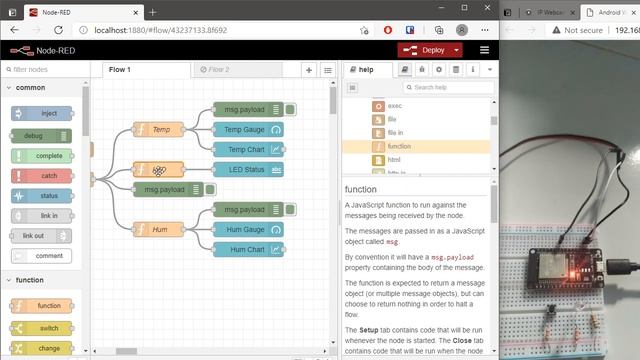Expand the sidebar tabs dropdown arrow
Viewport: 640px width, 360px height.
(x=490, y=70)
